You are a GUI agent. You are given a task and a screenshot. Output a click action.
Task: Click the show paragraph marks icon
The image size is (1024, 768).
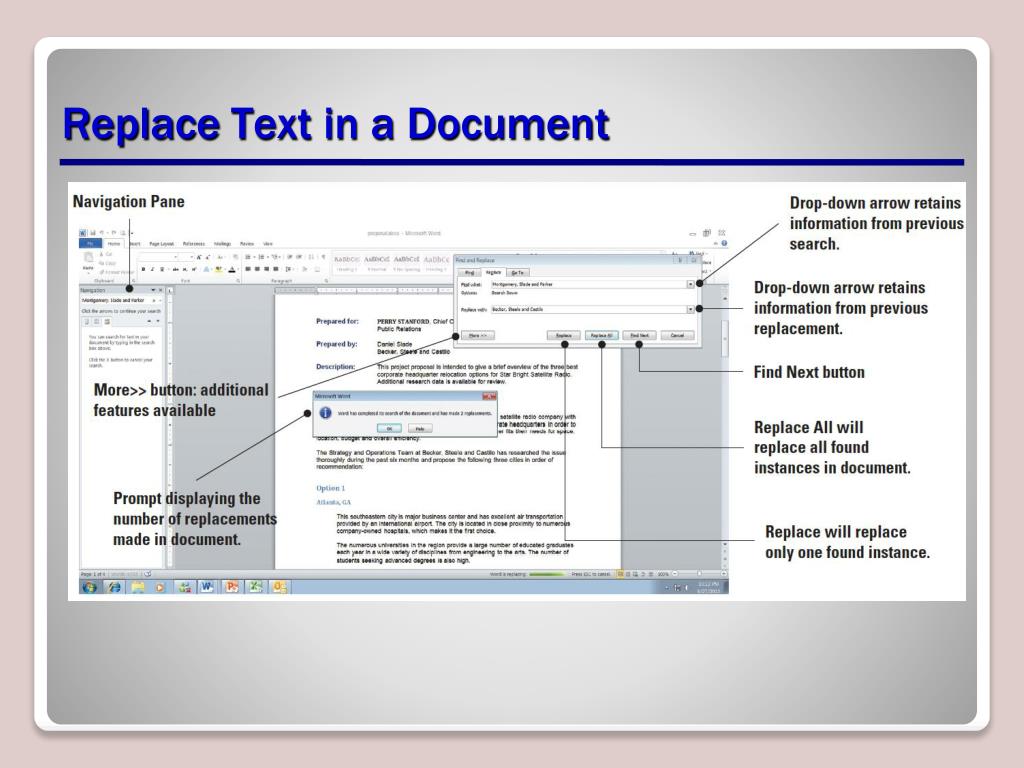323,257
